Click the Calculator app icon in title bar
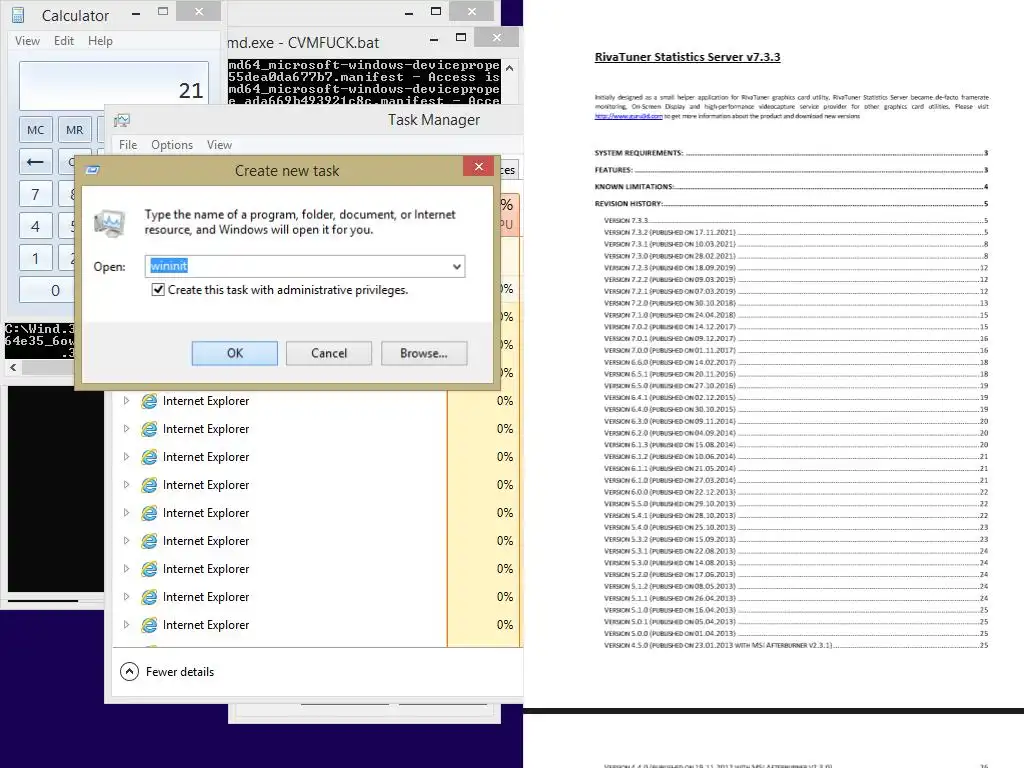 click(x=18, y=15)
